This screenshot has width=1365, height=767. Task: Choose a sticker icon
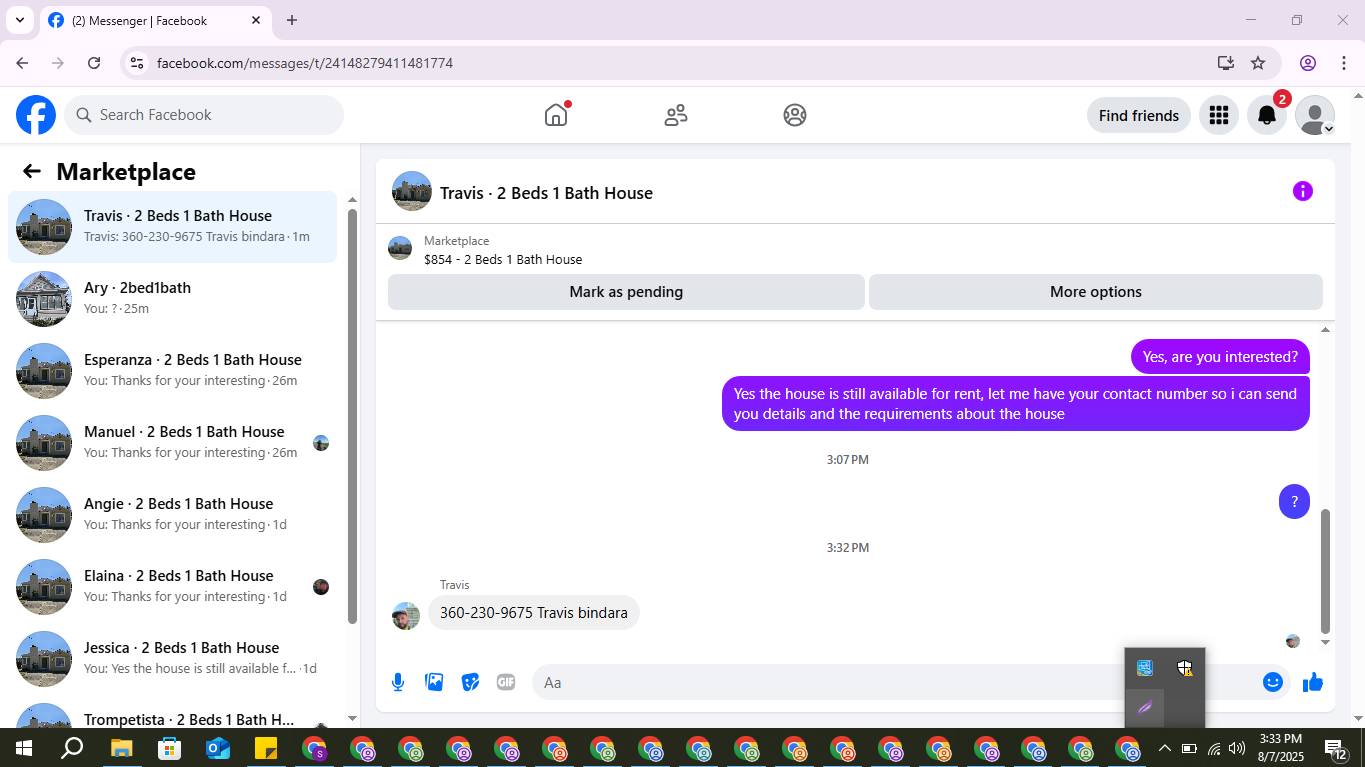(x=470, y=682)
